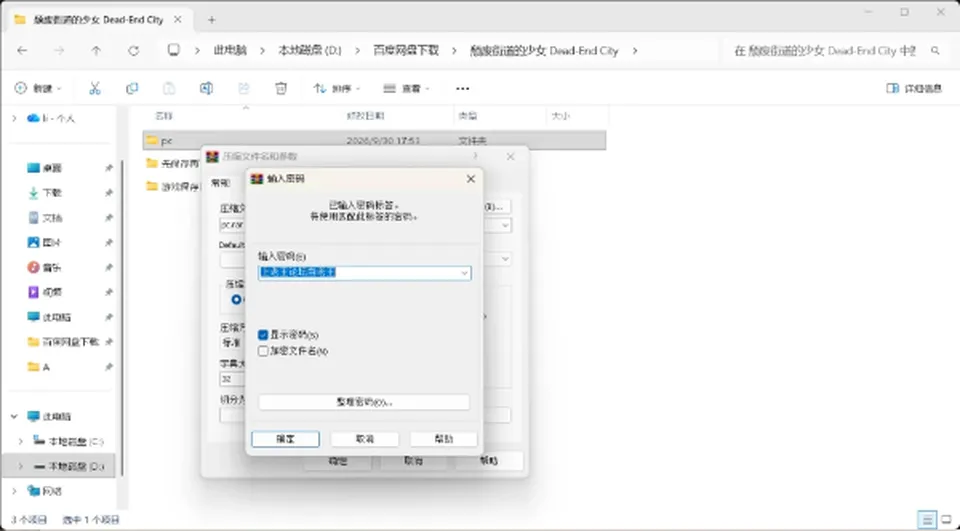The height and width of the screenshot is (531, 960).
Task: Click OK in the enter password dialog
Action: [285, 439]
